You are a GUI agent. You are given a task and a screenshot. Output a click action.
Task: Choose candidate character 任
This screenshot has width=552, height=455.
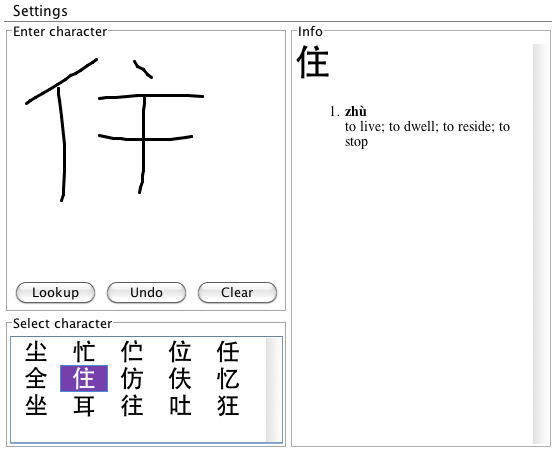[x=228, y=351]
